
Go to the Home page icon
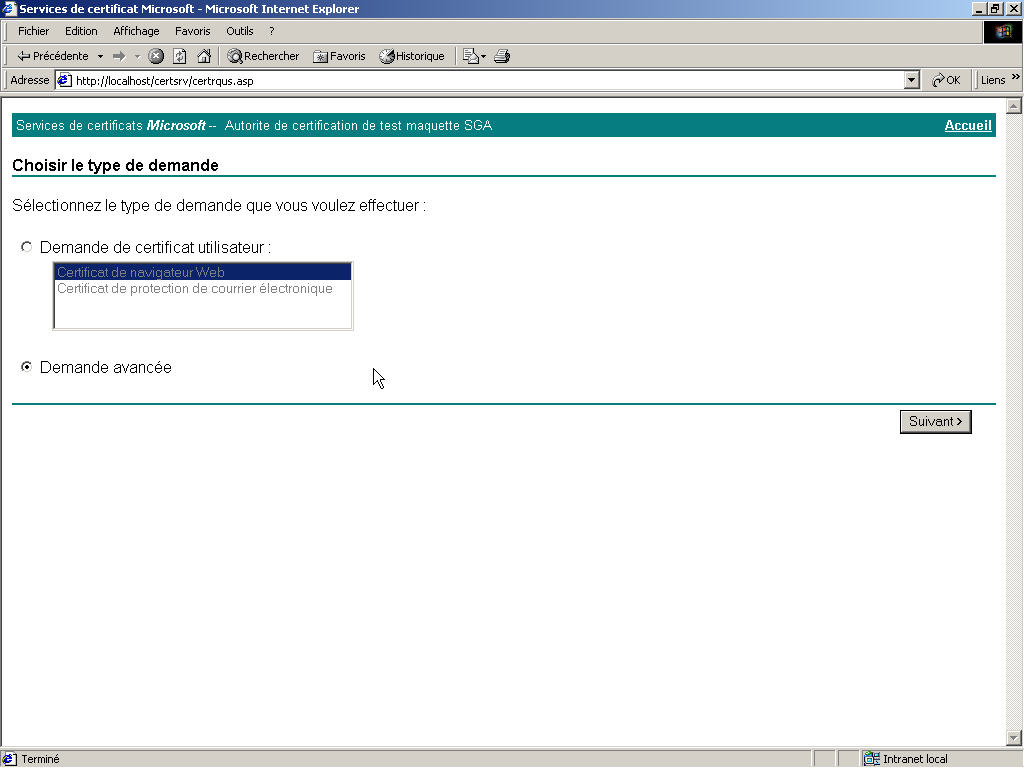(204, 56)
